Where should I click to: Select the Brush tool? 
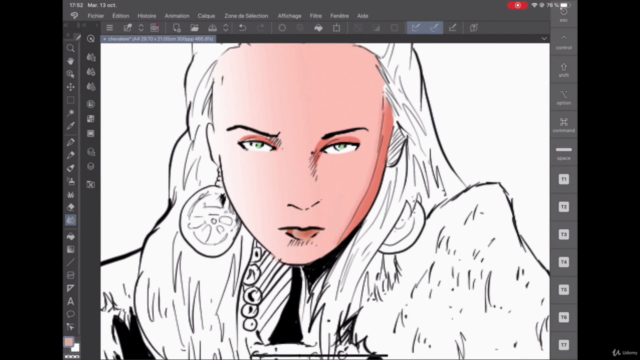71,168
